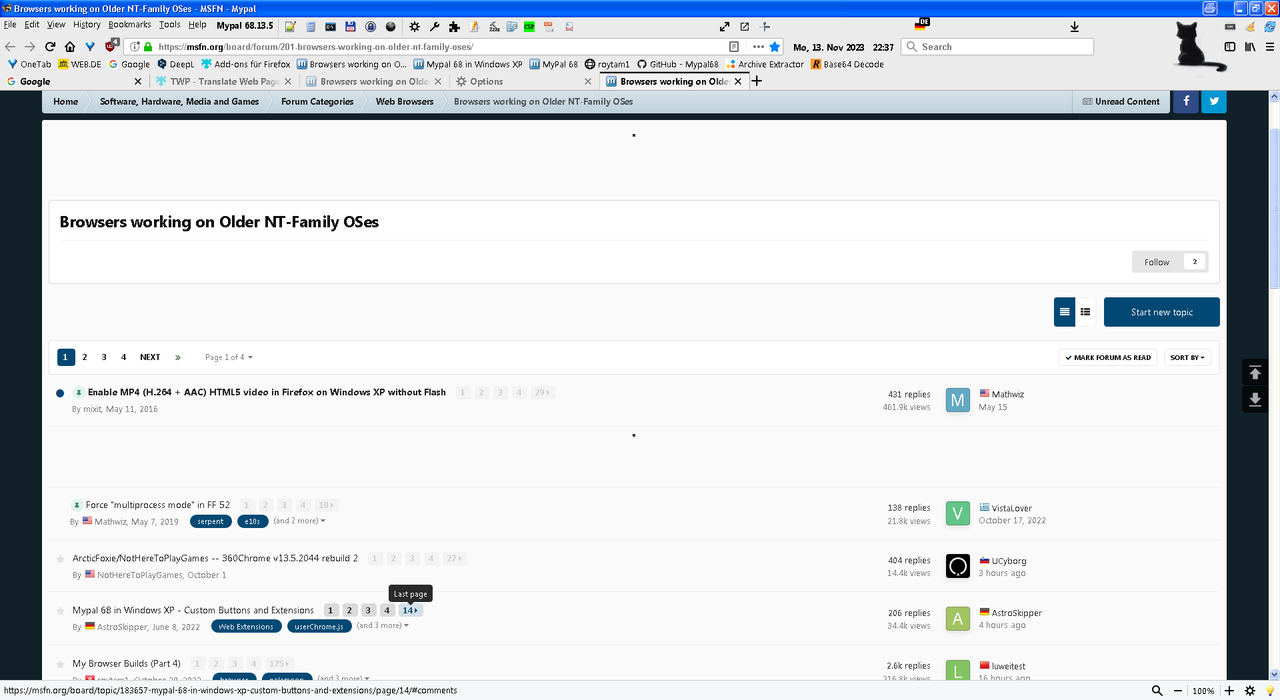
Task: Toggle the sidebar icon in toolbar
Action: pyautogui.click(x=1230, y=47)
